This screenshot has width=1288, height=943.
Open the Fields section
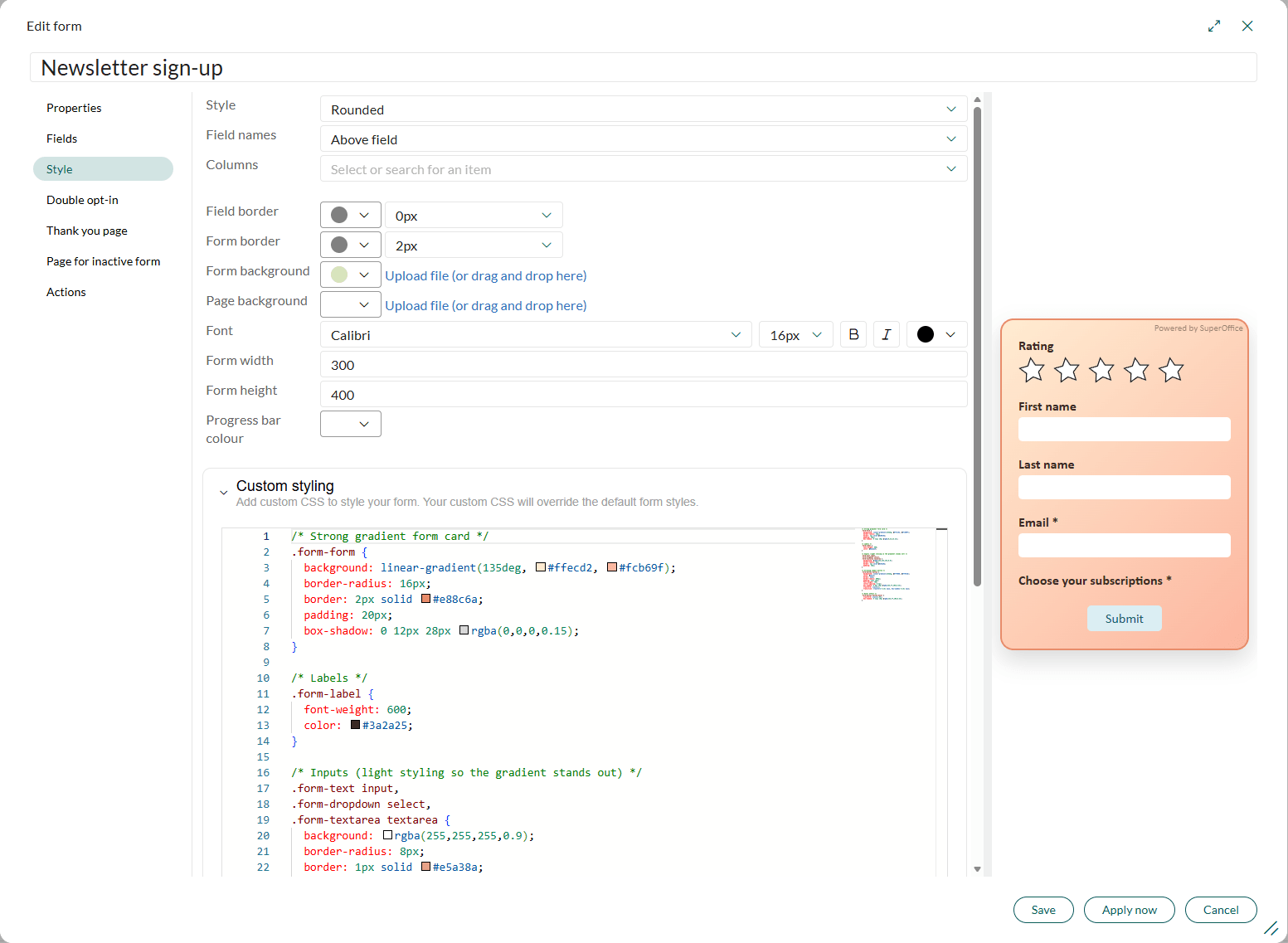(x=61, y=138)
